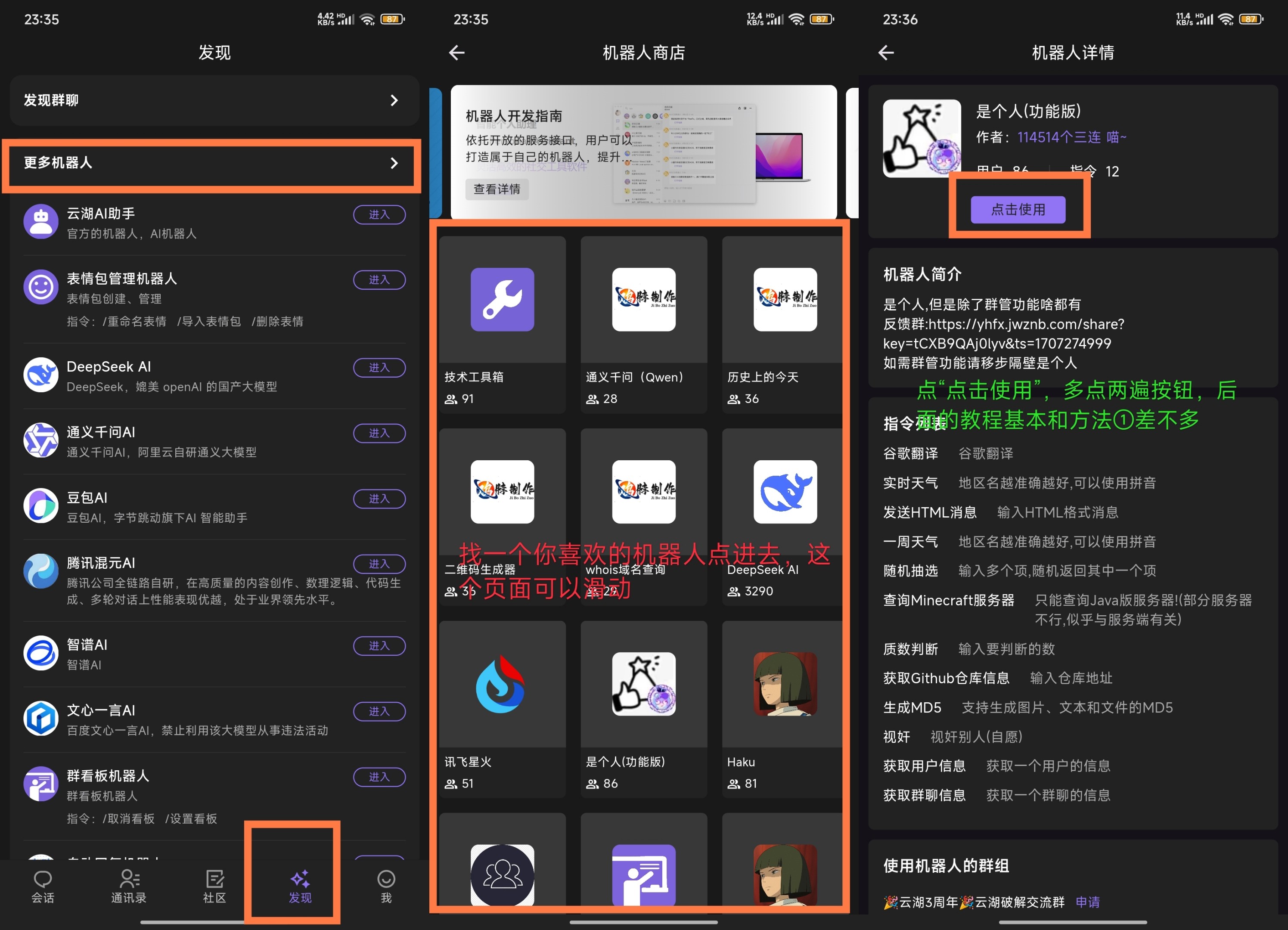Open the 是个人(功能版) store card
This screenshot has height=930, width=1288.
pyautogui.click(x=643, y=709)
